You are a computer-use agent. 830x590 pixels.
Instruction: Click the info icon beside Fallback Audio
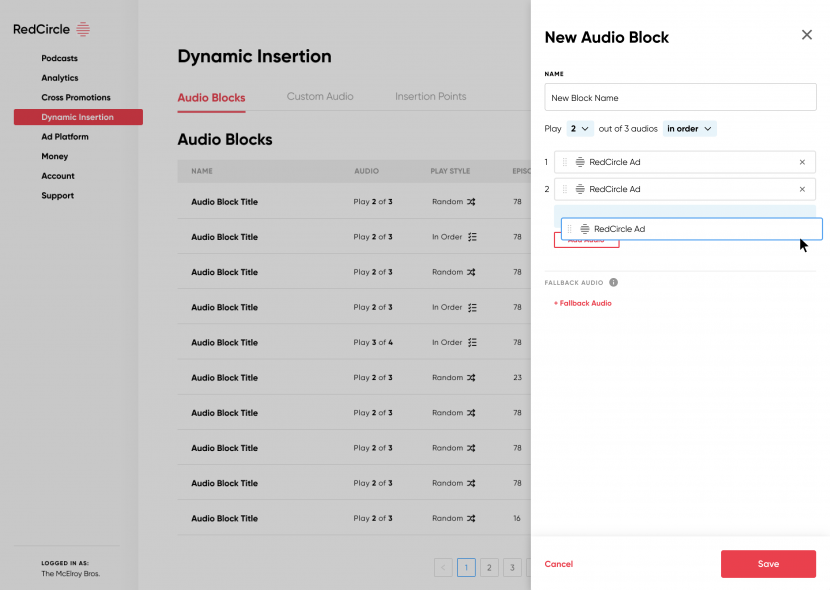pos(613,282)
